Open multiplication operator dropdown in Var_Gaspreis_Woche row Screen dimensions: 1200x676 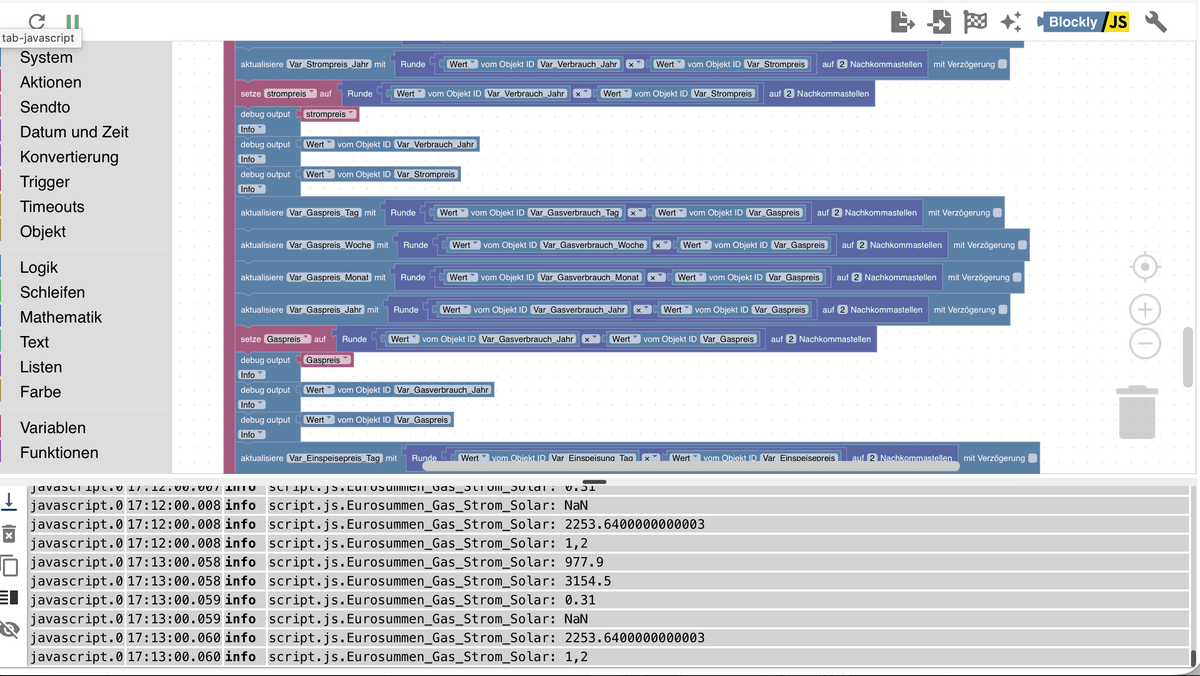click(661, 245)
